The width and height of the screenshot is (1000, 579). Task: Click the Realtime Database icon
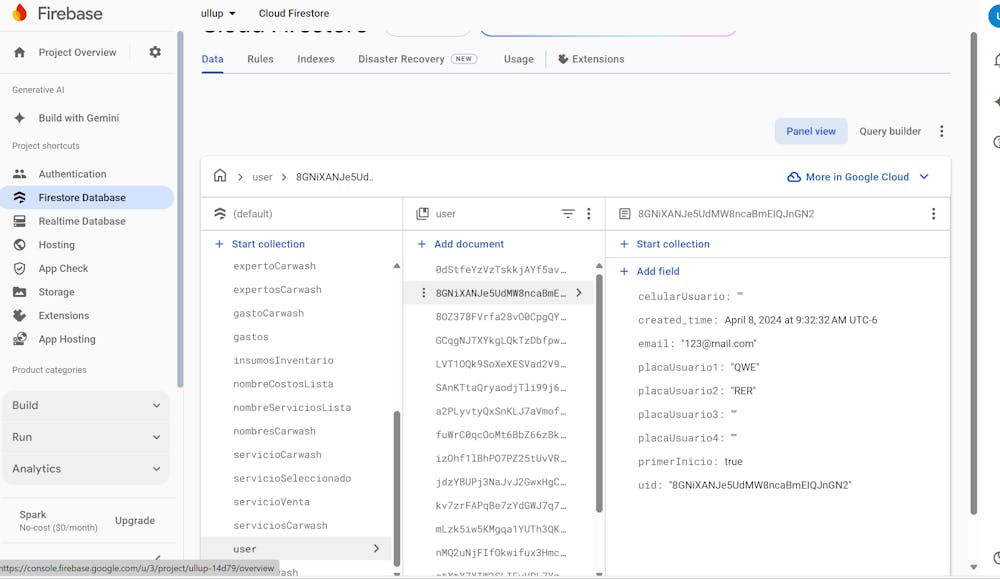tap(20, 221)
